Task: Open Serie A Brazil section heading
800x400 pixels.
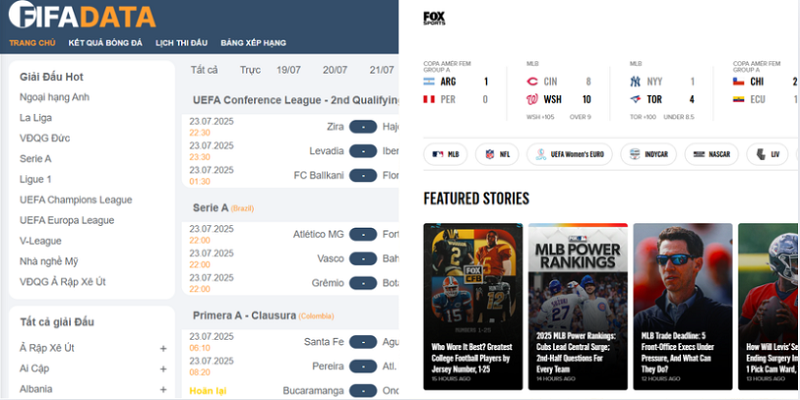Action: (x=223, y=208)
